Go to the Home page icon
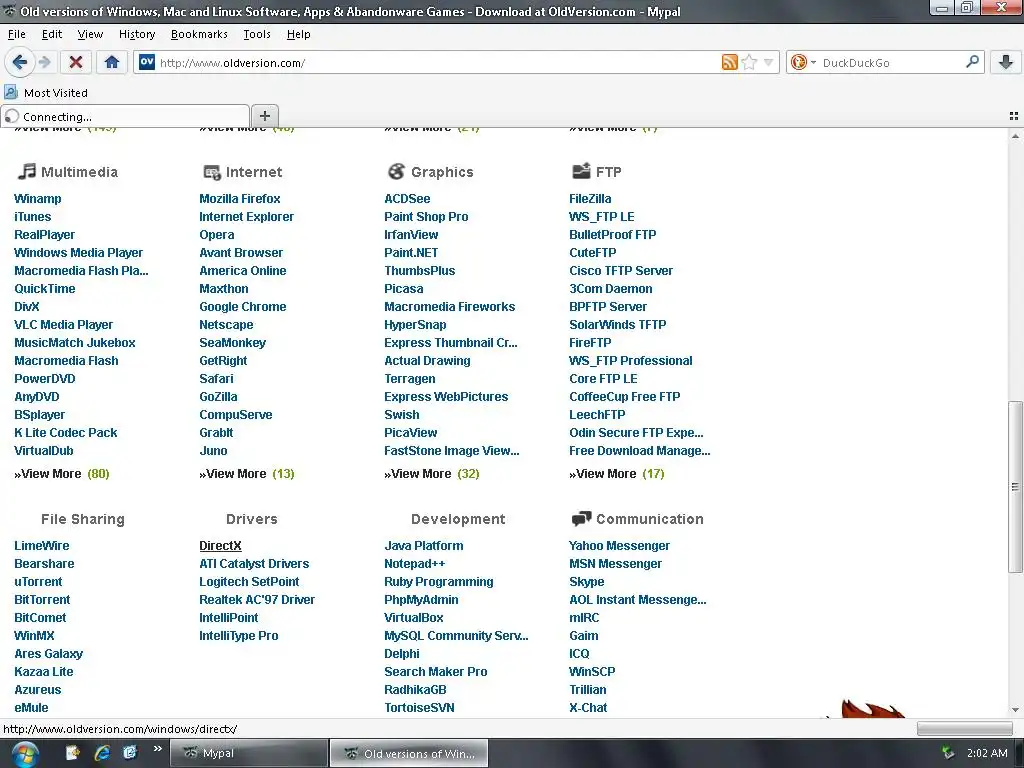The image size is (1024, 768). [112, 62]
